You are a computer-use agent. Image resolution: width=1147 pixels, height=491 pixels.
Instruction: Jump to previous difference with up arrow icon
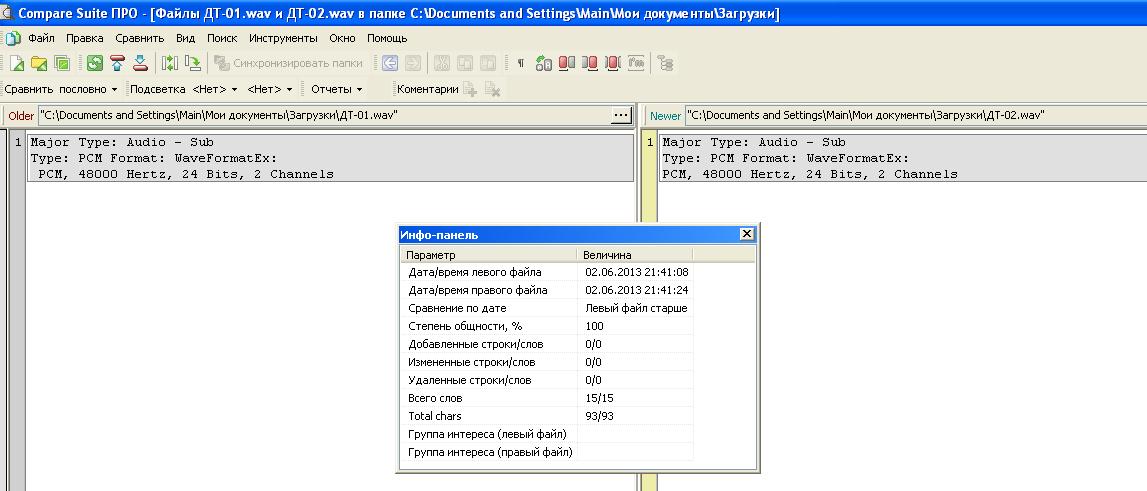(118, 63)
